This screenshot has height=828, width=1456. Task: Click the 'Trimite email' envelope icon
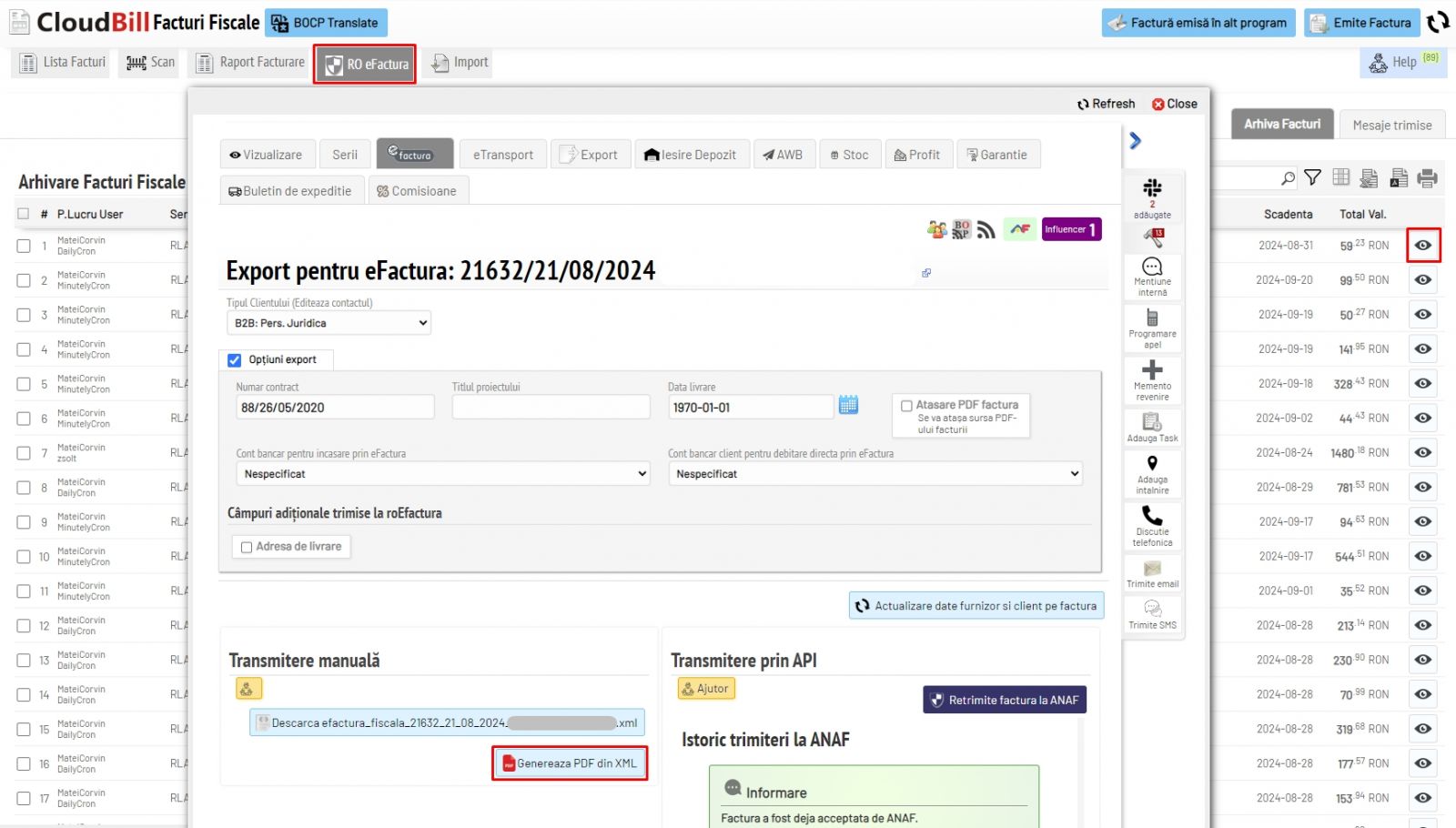1152,569
